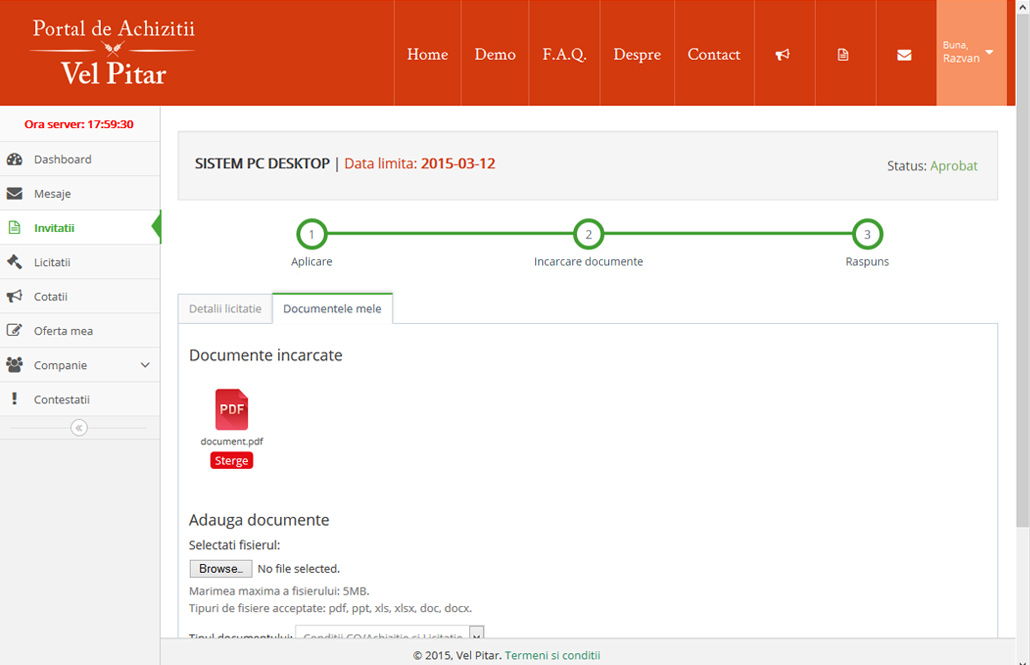Open the F.A.Q. menu item

564,55
